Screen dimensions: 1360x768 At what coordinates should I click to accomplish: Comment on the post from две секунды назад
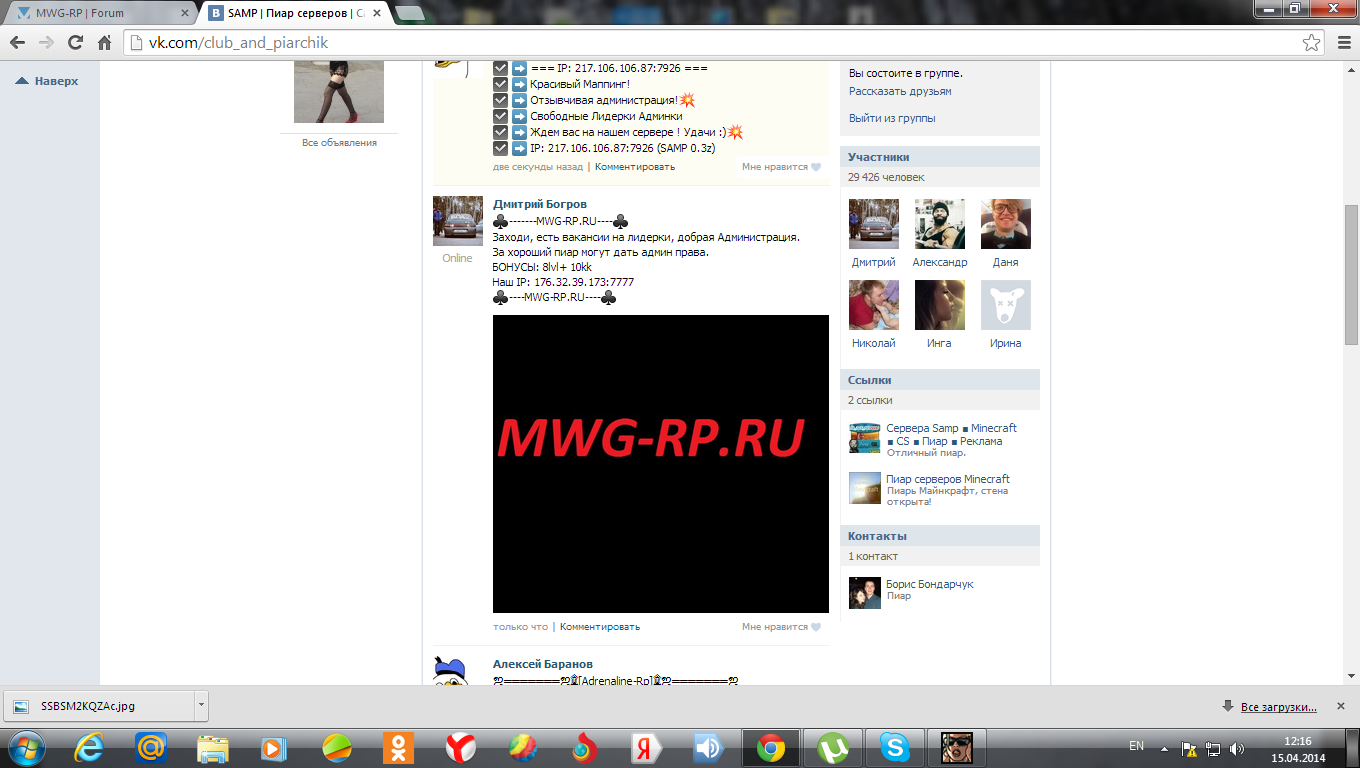635,167
